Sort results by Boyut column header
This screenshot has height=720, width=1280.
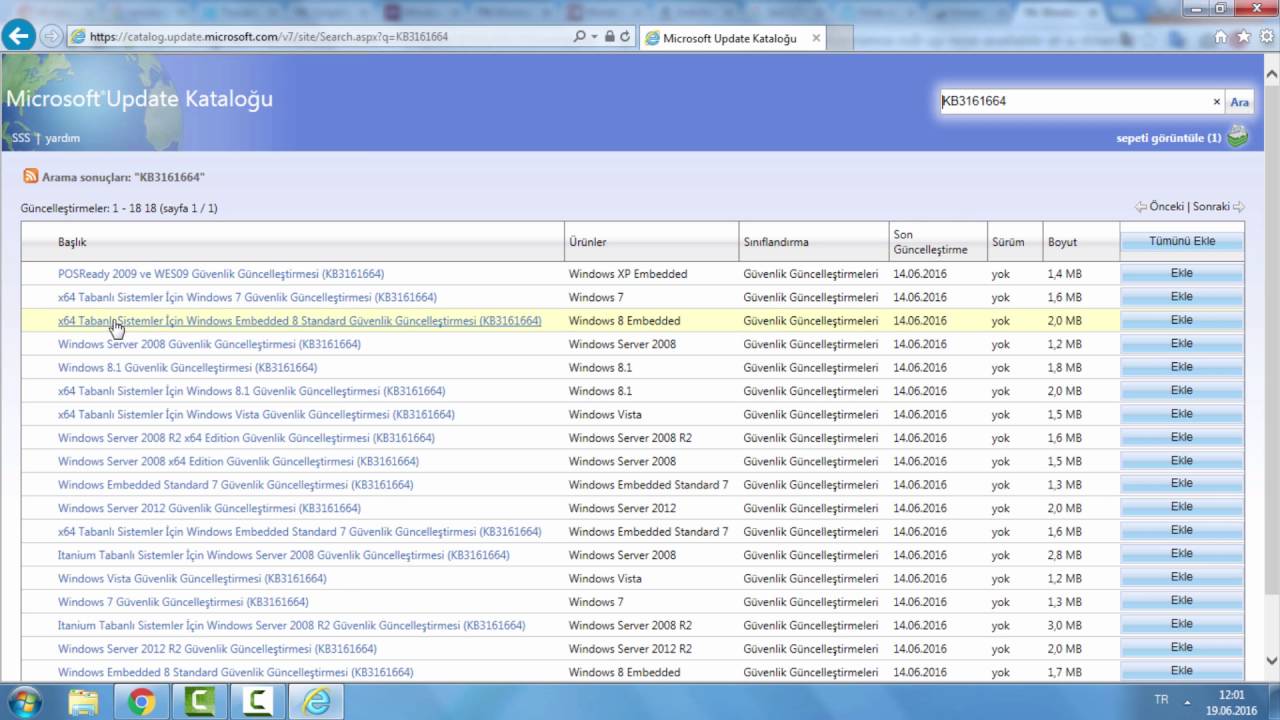(x=1062, y=242)
